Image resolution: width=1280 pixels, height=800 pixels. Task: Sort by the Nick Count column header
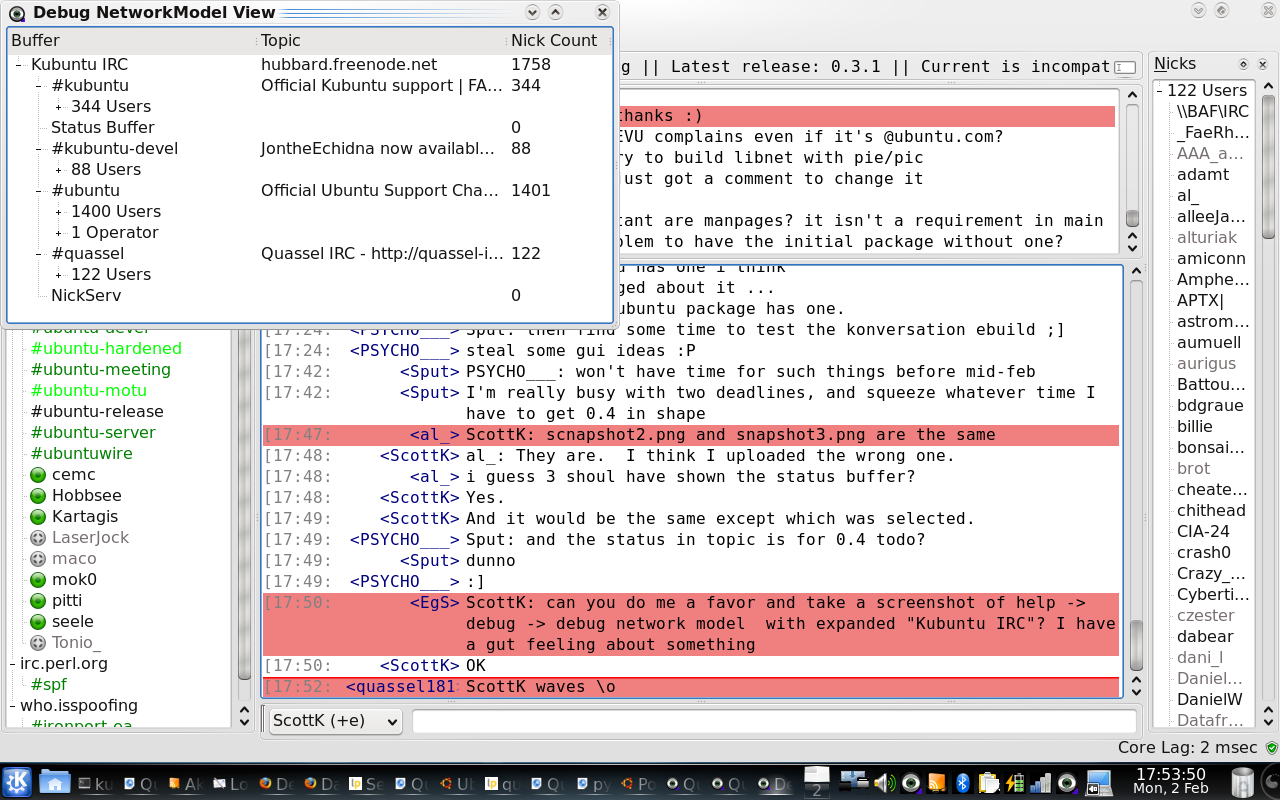point(560,41)
